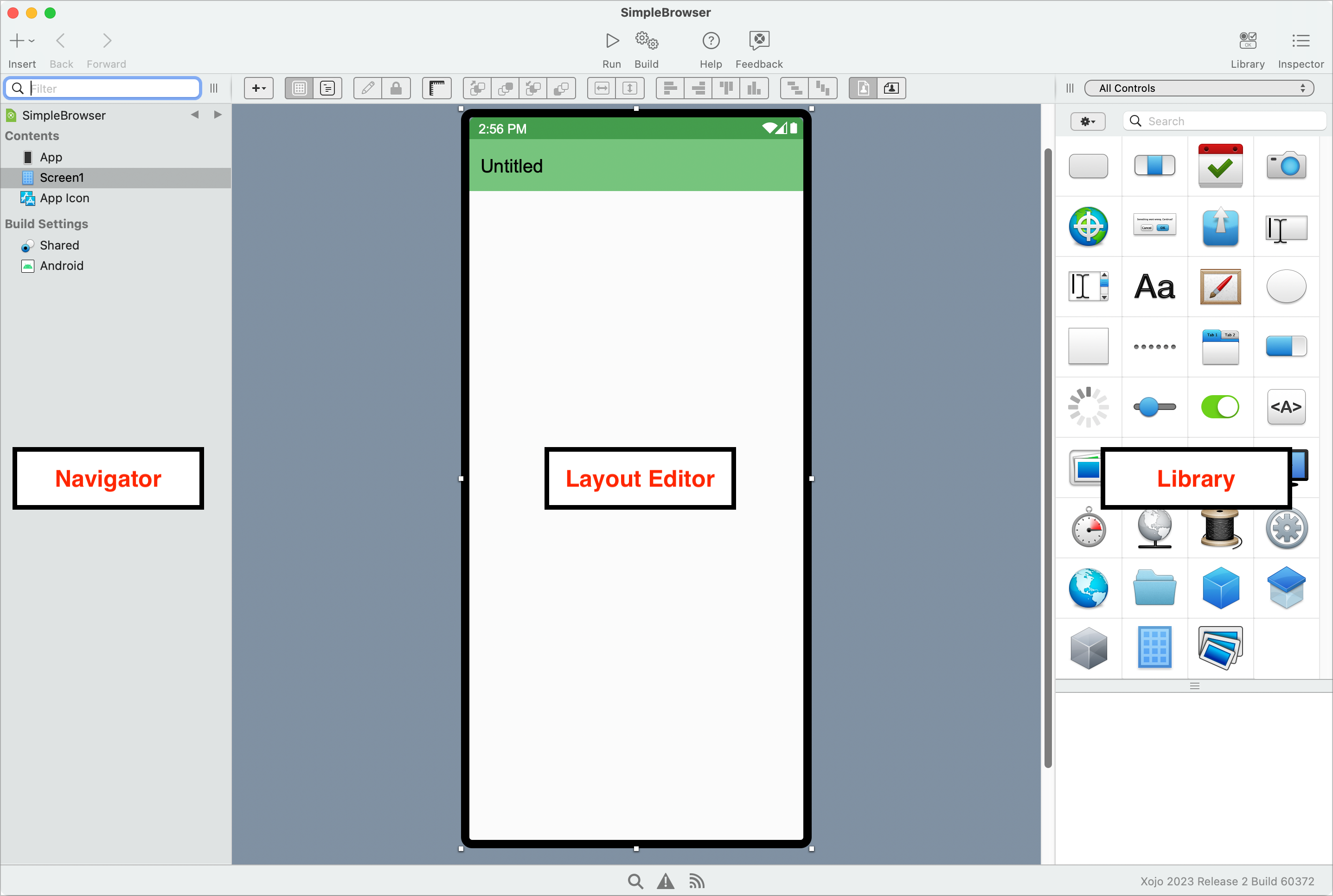Toggle the Inspector panel
Screen dimensions: 1333x896
[x=1301, y=41]
